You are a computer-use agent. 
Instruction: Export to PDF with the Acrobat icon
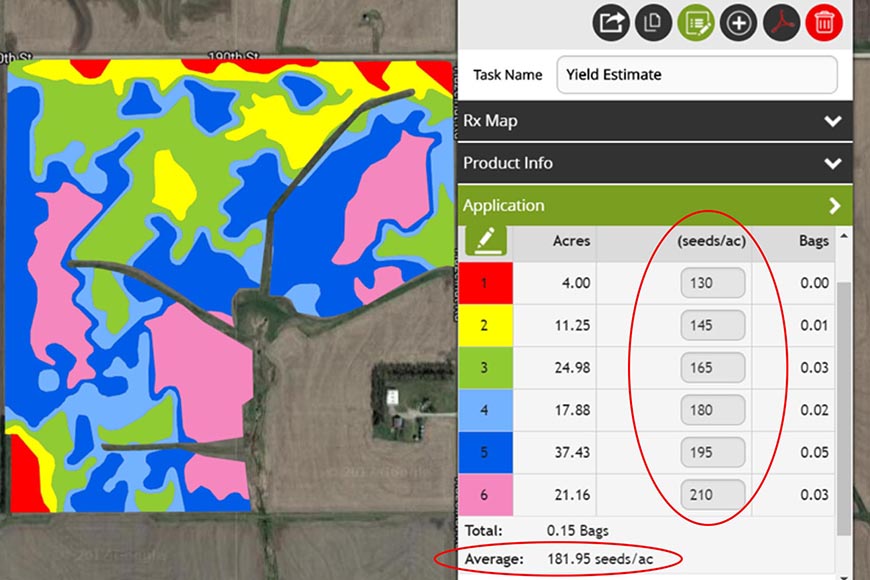tap(782, 22)
